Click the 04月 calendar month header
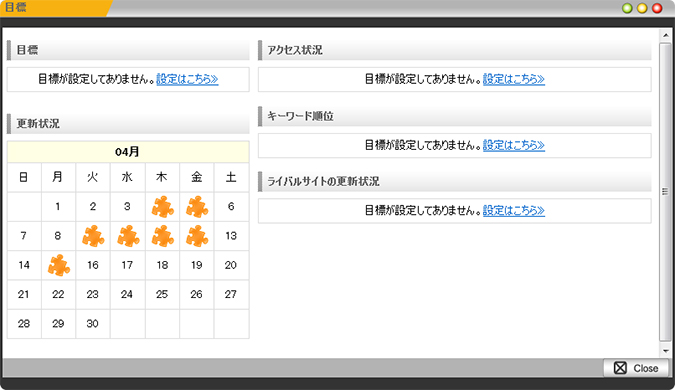 pyautogui.click(x=128, y=152)
